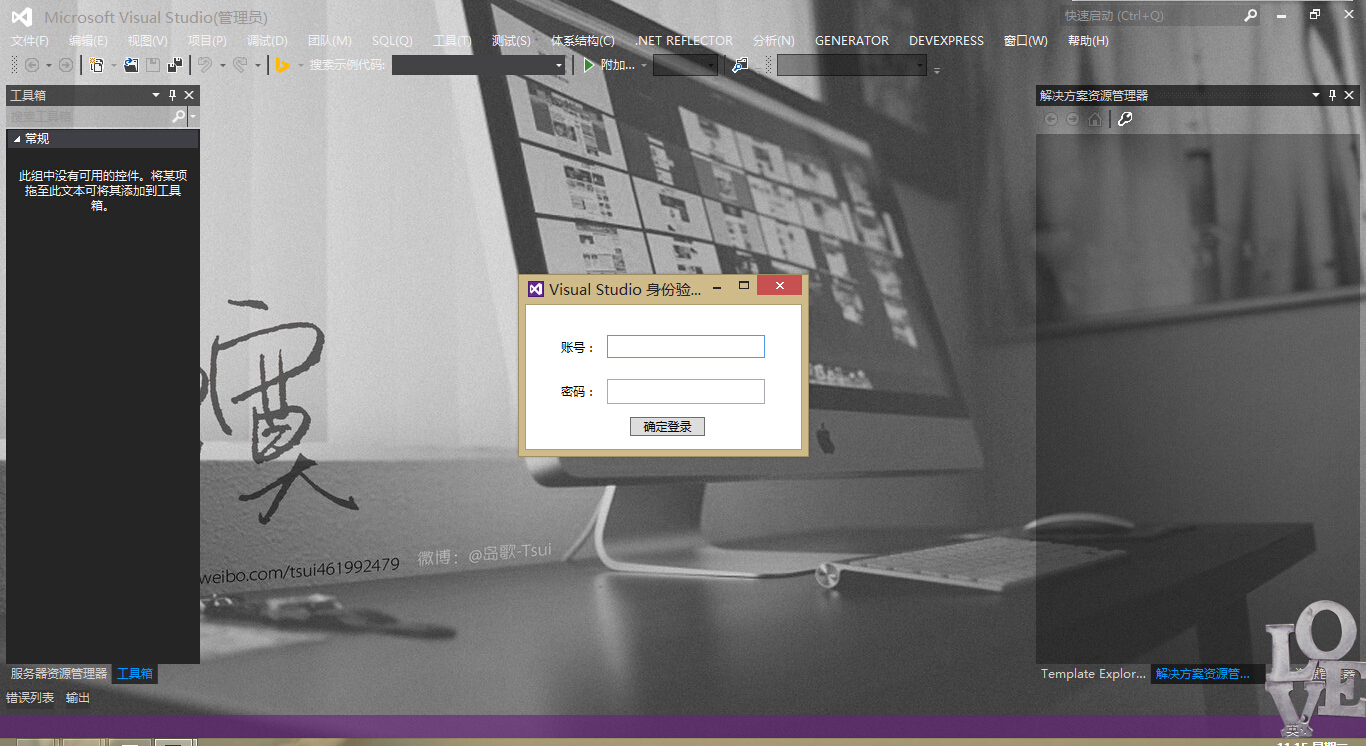Open the navigate backward history dropdown

[49, 66]
